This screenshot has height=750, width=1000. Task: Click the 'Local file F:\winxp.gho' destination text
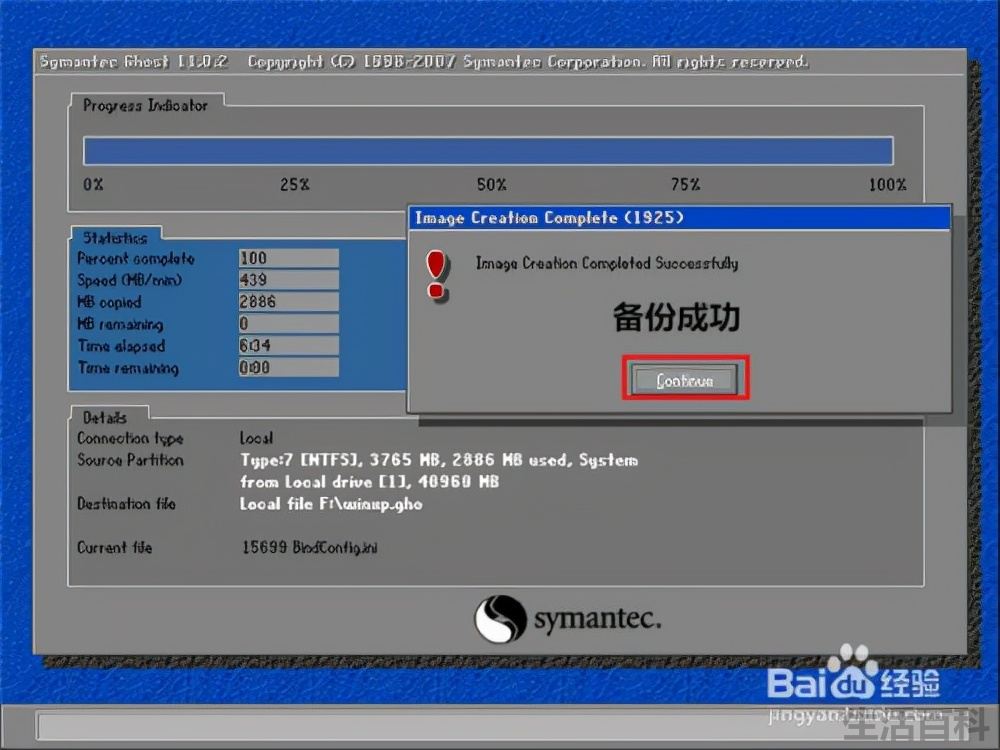[331, 504]
